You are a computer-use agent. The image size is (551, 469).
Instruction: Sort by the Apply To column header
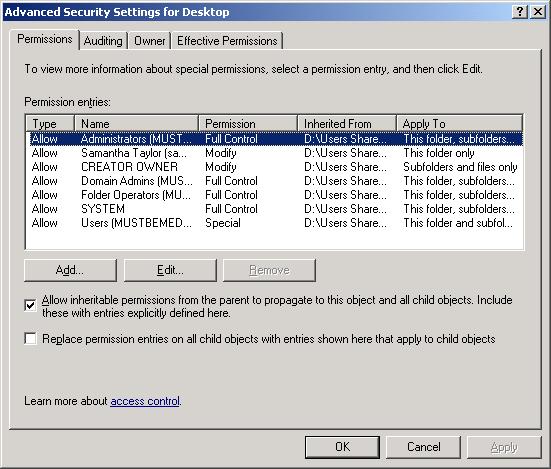point(460,124)
